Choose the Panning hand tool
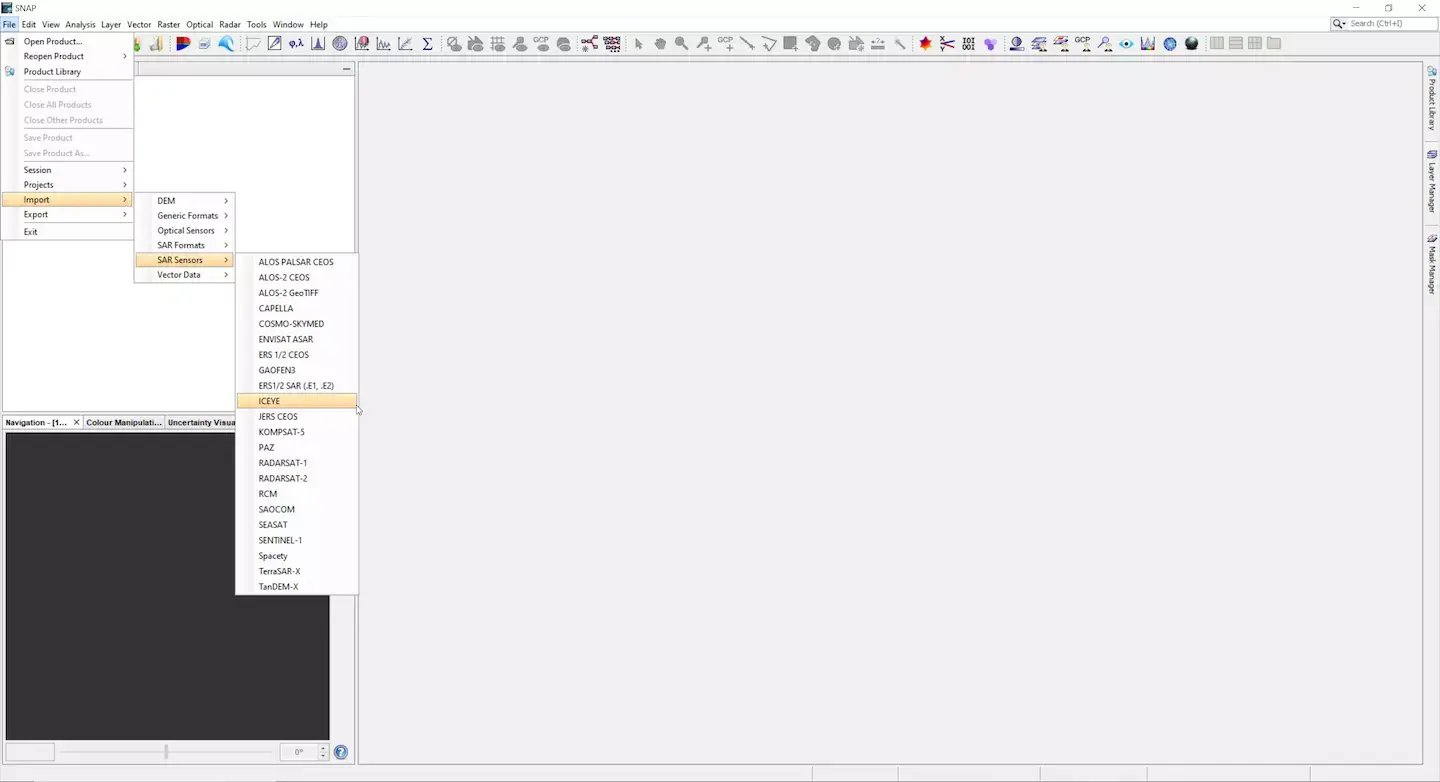 coord(660,43)
